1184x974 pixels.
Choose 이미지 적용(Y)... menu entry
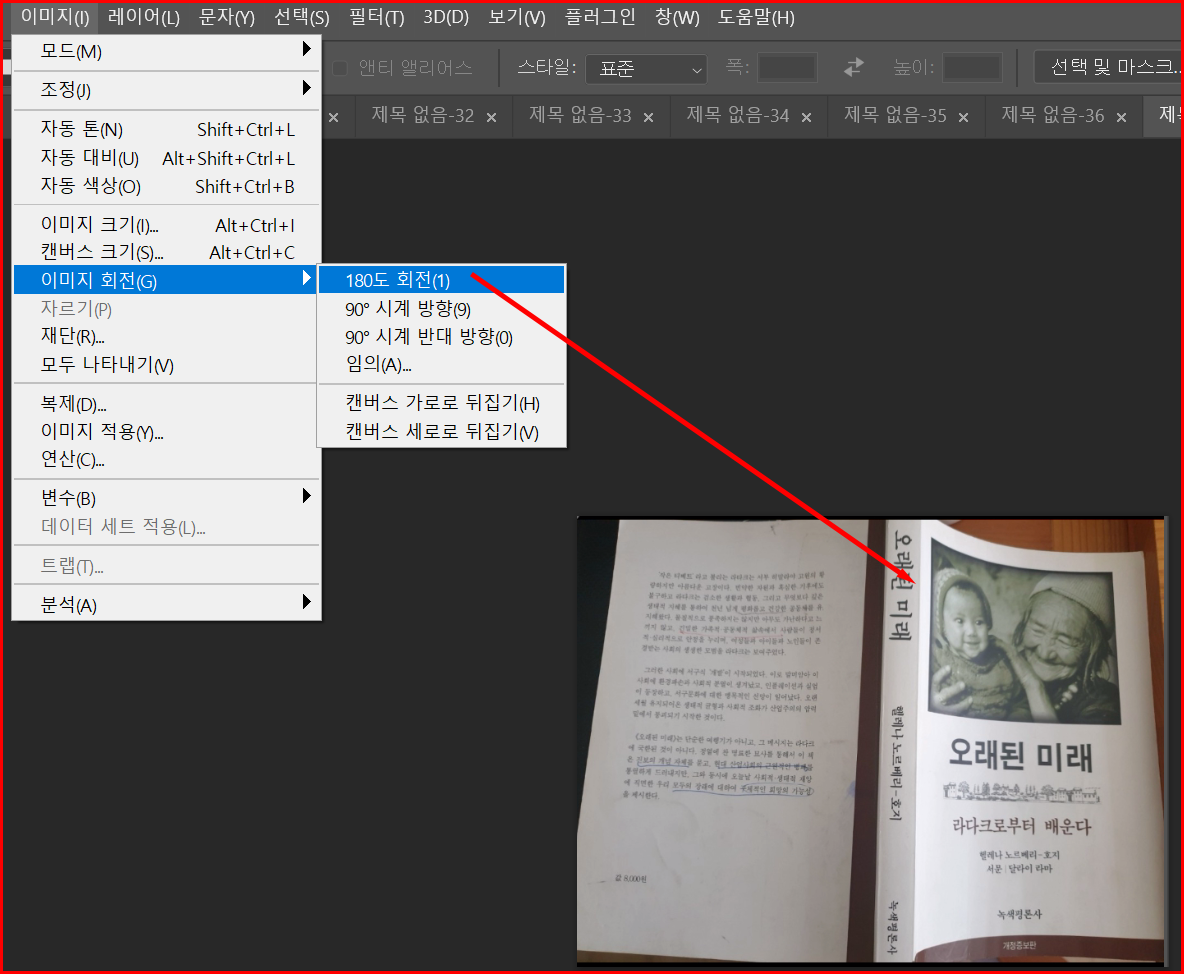[x=167, y=431]
